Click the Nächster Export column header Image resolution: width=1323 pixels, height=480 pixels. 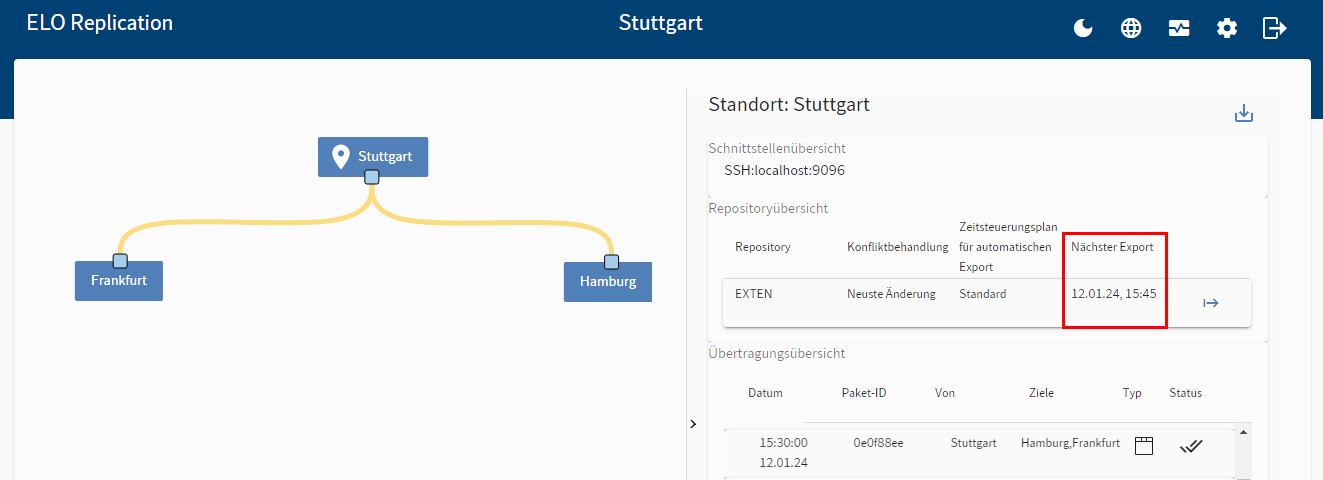click(1112, 247)
